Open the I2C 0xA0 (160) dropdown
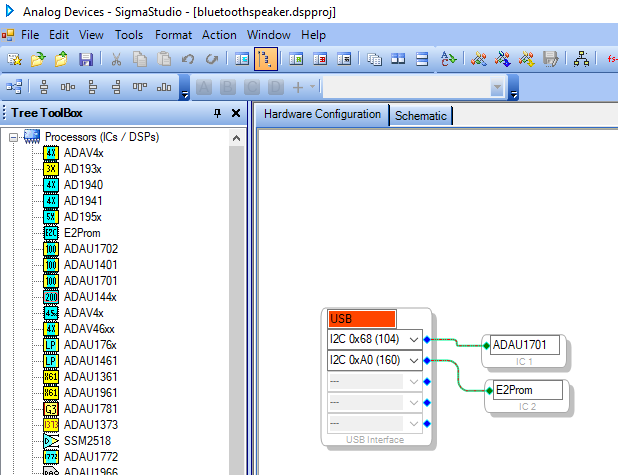Viewport: 618px width, 475px height. [413, 360]
